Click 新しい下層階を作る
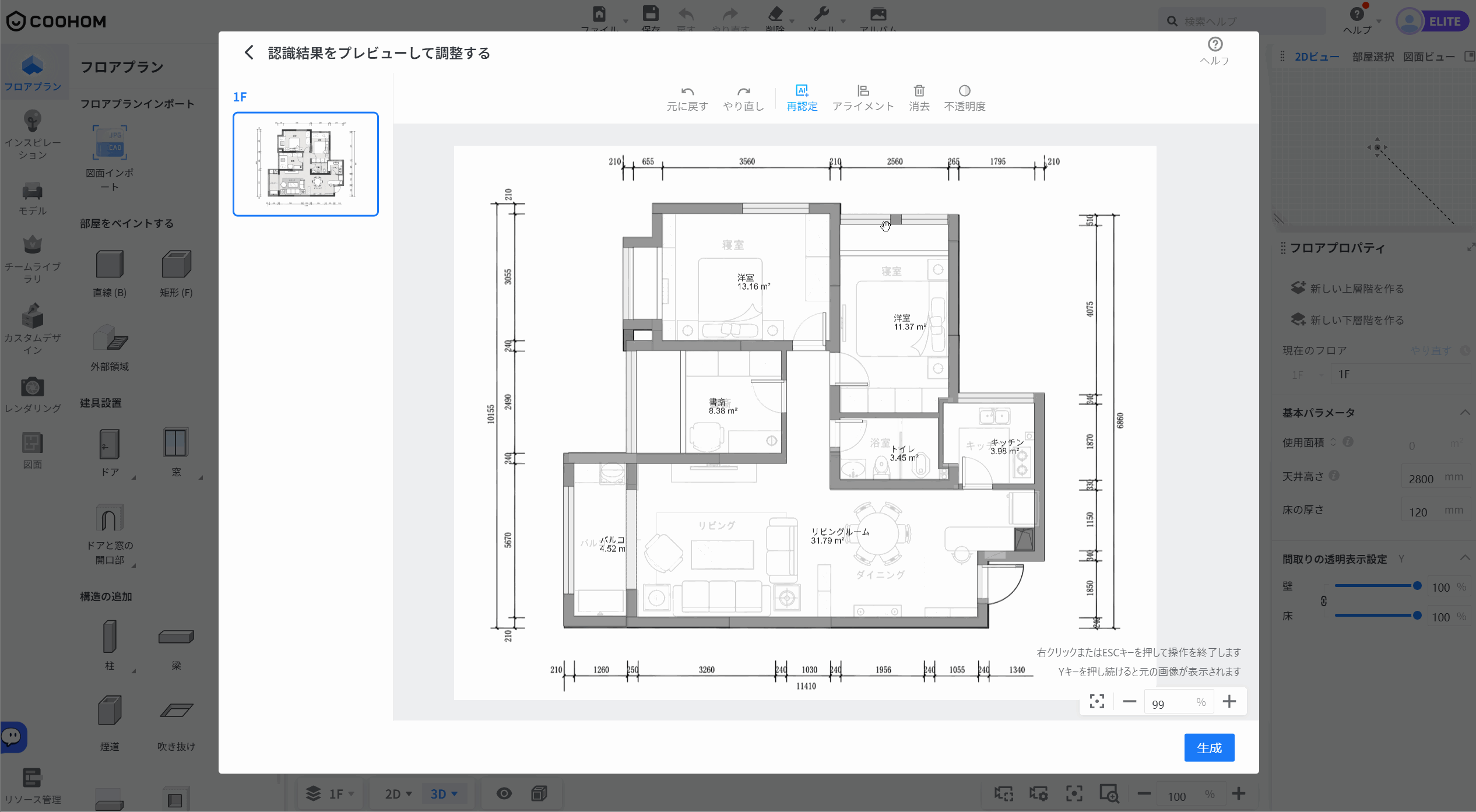Image resolution: width=1476 pixels, height=812 pixels. pos(1347,319)
